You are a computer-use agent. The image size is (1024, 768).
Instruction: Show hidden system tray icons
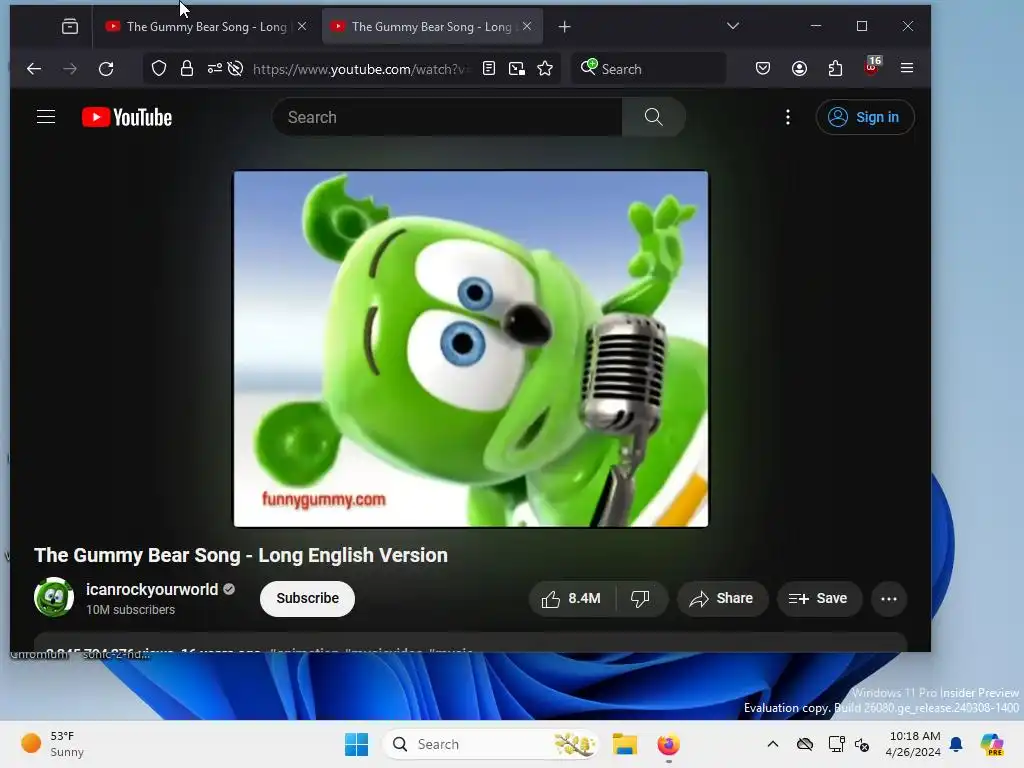tap(773, 744)
